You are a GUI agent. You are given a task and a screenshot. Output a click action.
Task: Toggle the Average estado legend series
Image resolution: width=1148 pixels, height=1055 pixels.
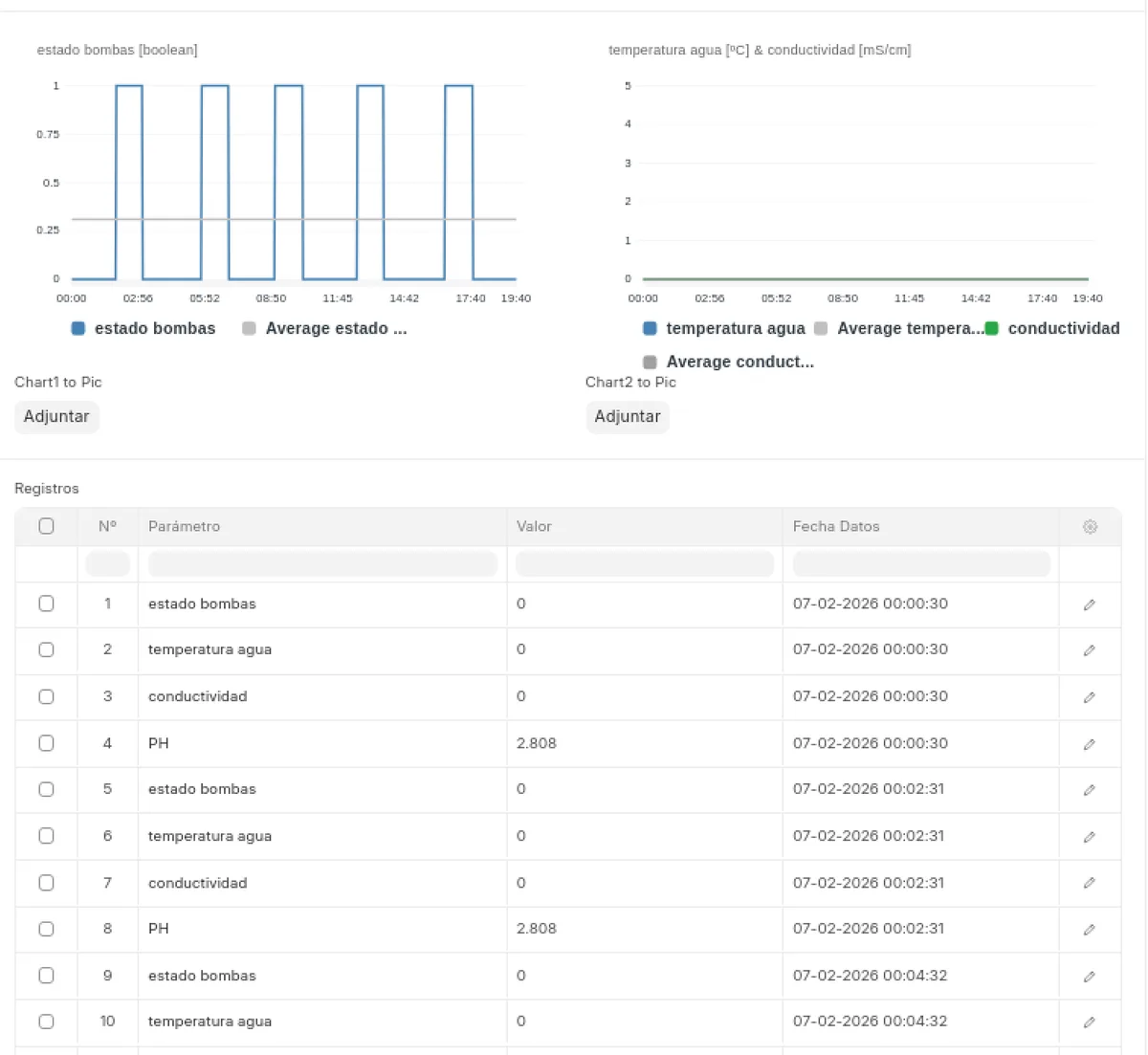[x=249, y=328]
